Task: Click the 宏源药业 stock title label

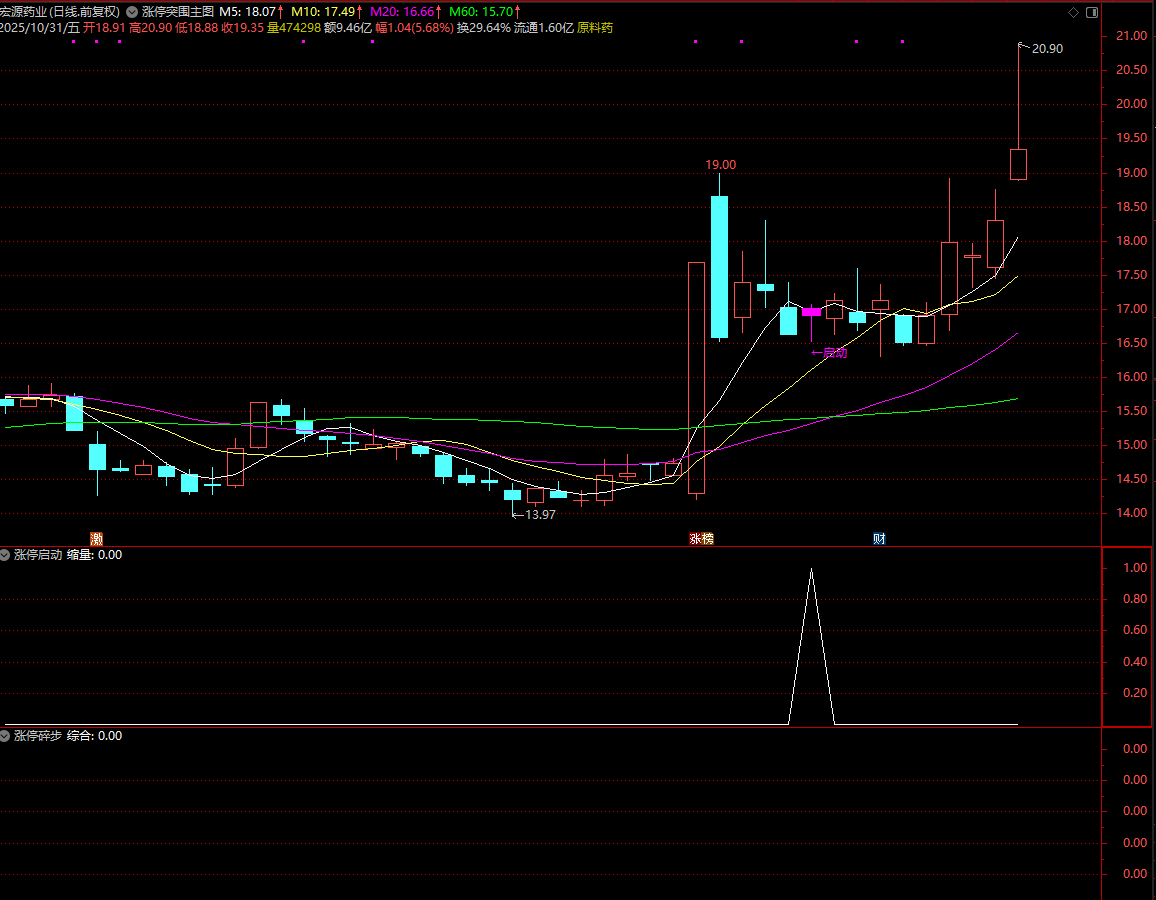Action: click(x=60, y=12)
